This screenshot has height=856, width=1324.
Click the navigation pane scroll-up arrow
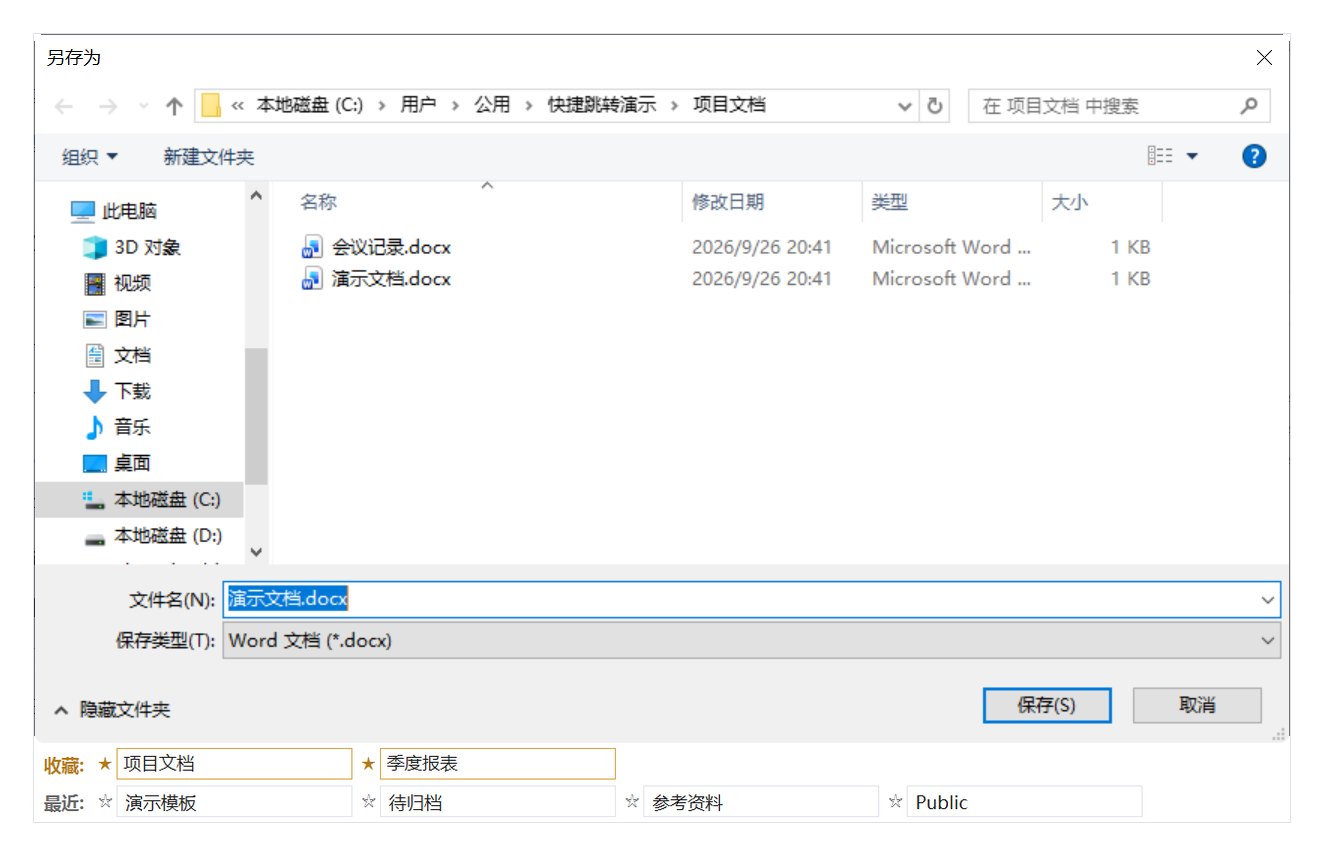(x=256, y=196)
